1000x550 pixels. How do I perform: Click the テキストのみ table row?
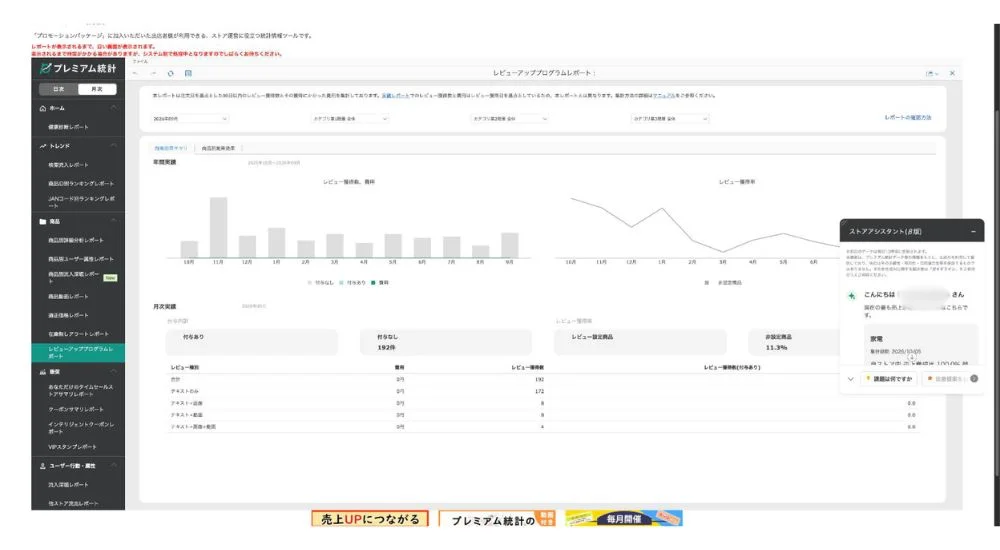542,391
